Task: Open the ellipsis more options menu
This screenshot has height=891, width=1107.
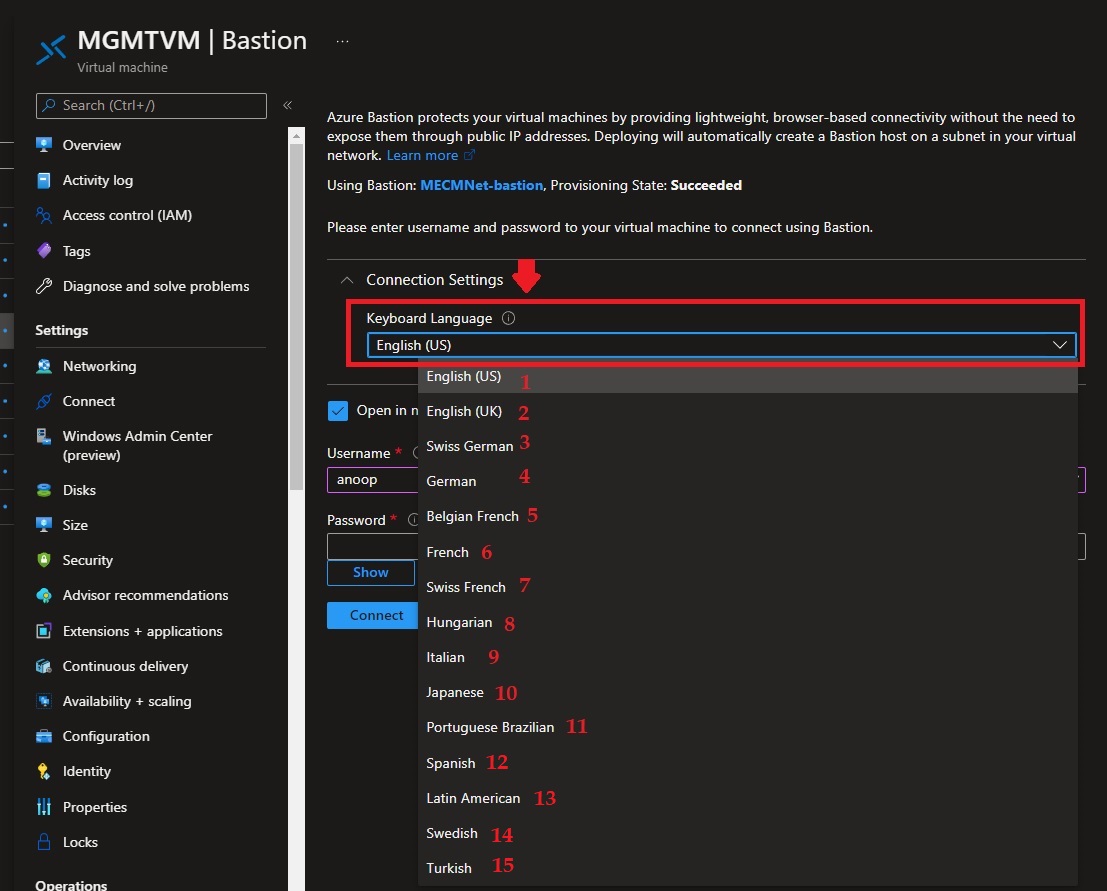Action: point(342,41)
